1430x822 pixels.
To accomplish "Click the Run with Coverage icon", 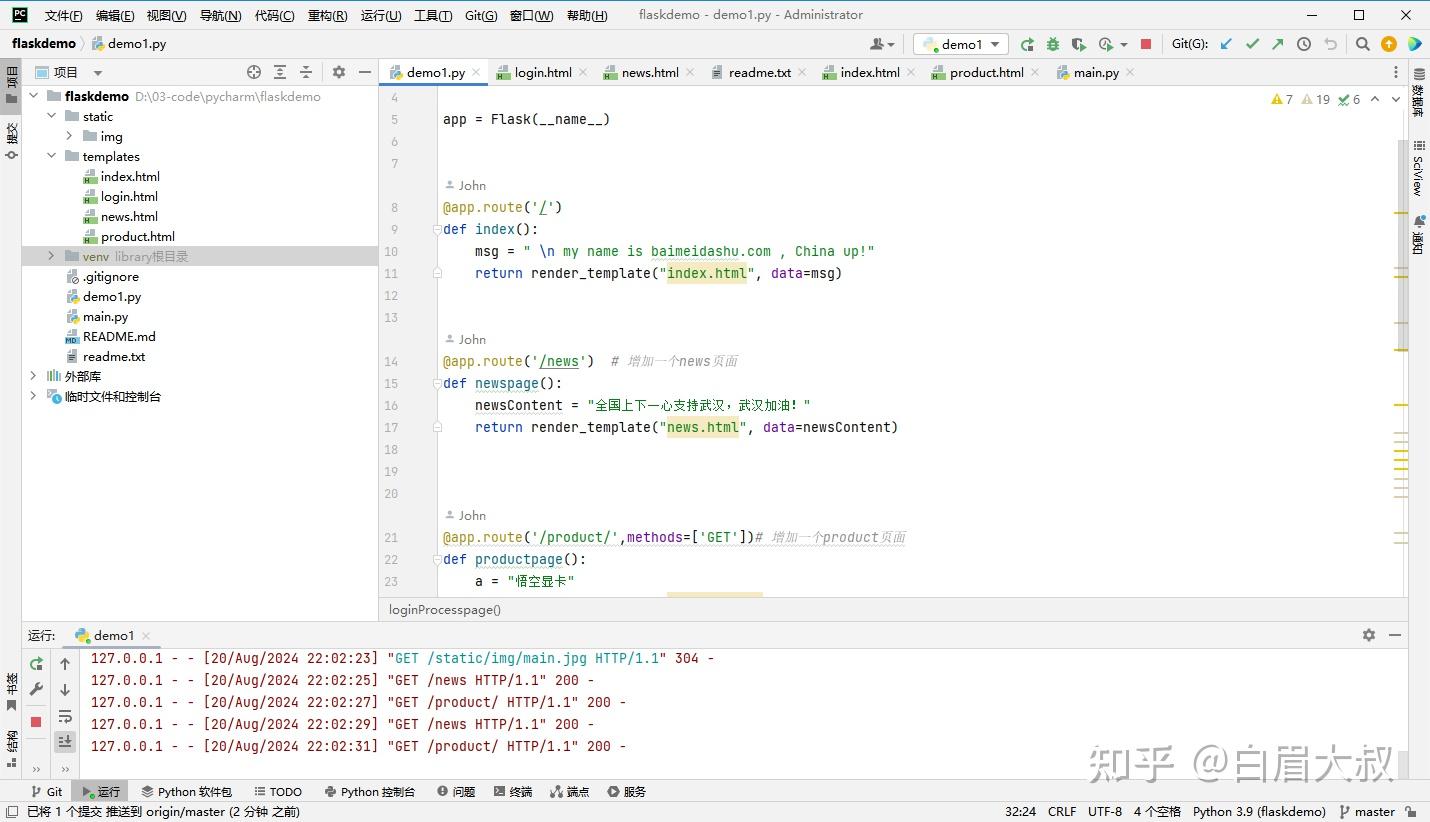I will tap(1078, 44).
